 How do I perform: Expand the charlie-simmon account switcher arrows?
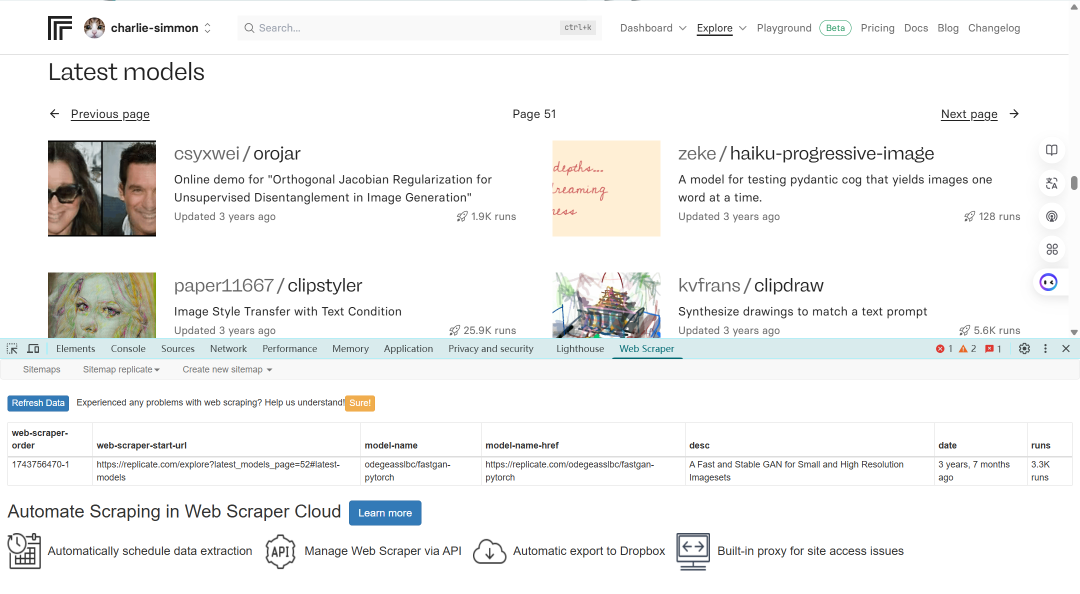point(207,28)
